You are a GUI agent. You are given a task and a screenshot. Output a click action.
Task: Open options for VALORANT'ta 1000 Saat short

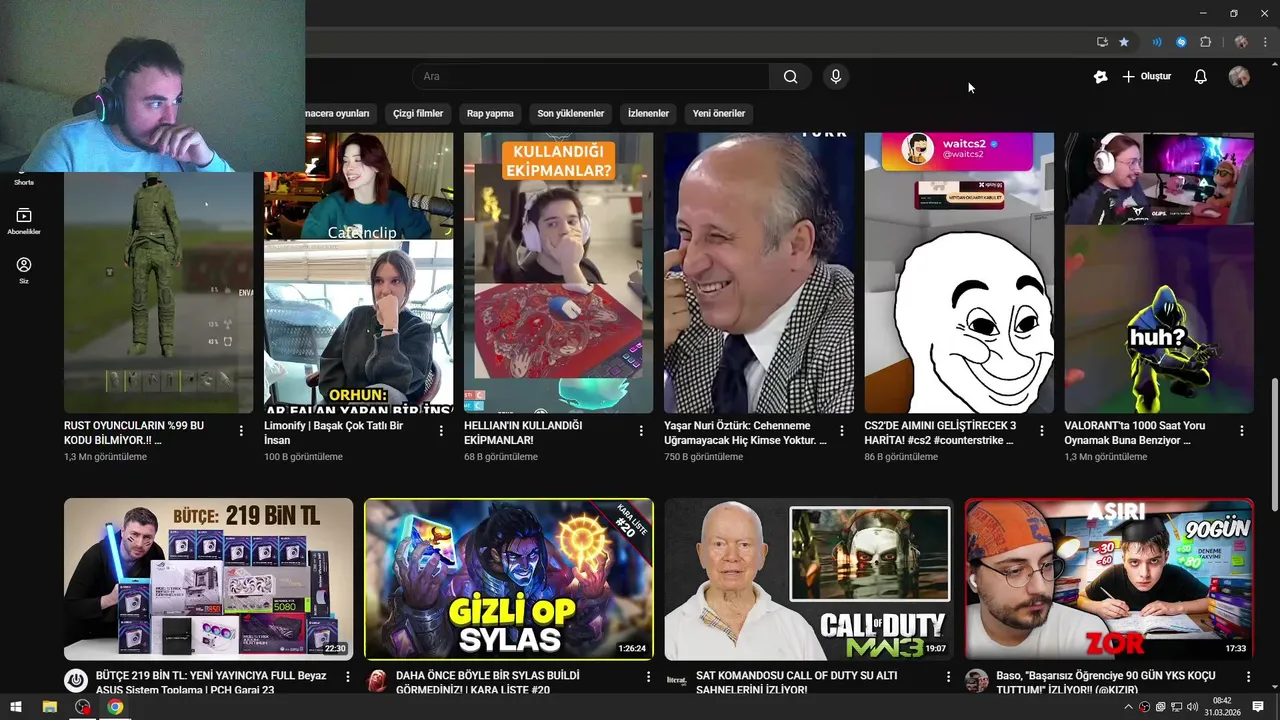[1242, 431]
